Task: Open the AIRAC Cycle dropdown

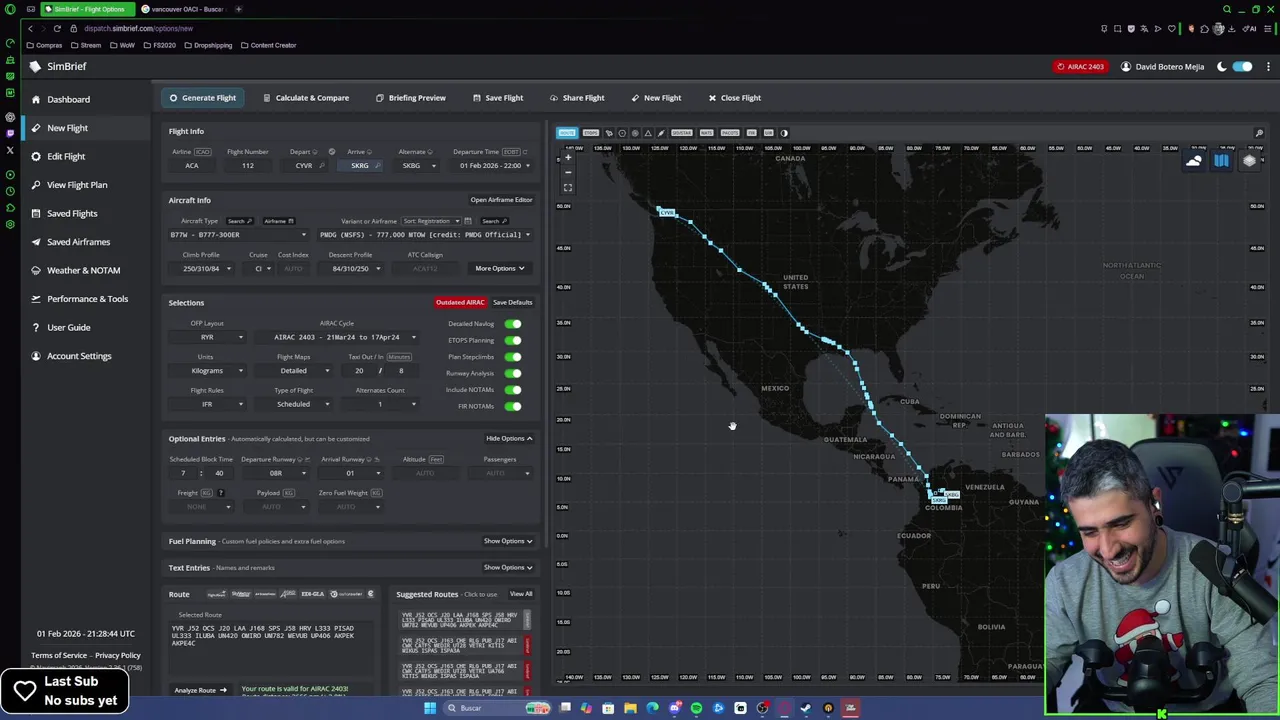Action: [x=337, y=337]
